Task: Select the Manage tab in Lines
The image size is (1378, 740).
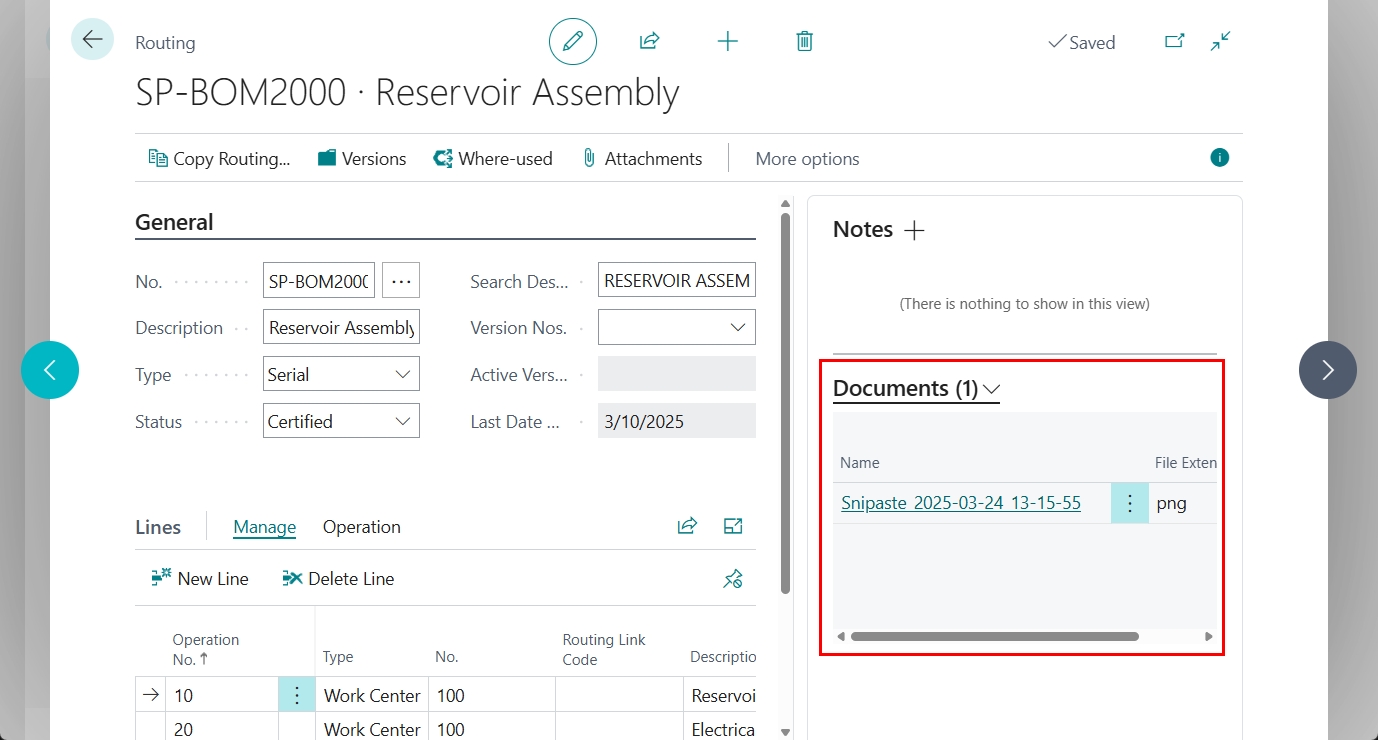Action: [264, 527]
